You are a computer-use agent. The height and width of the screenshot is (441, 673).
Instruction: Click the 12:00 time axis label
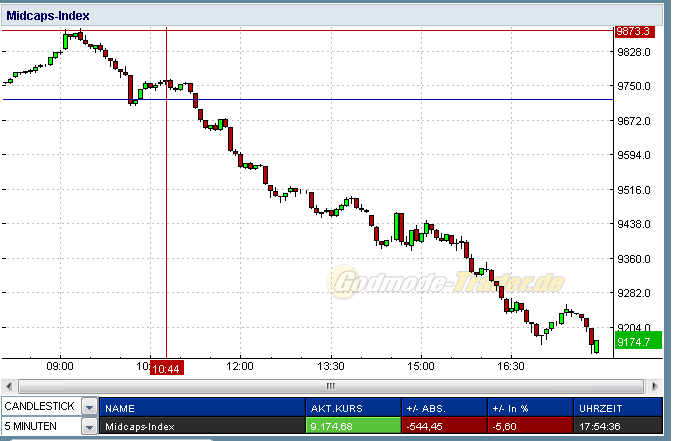[x=240, y=366]
